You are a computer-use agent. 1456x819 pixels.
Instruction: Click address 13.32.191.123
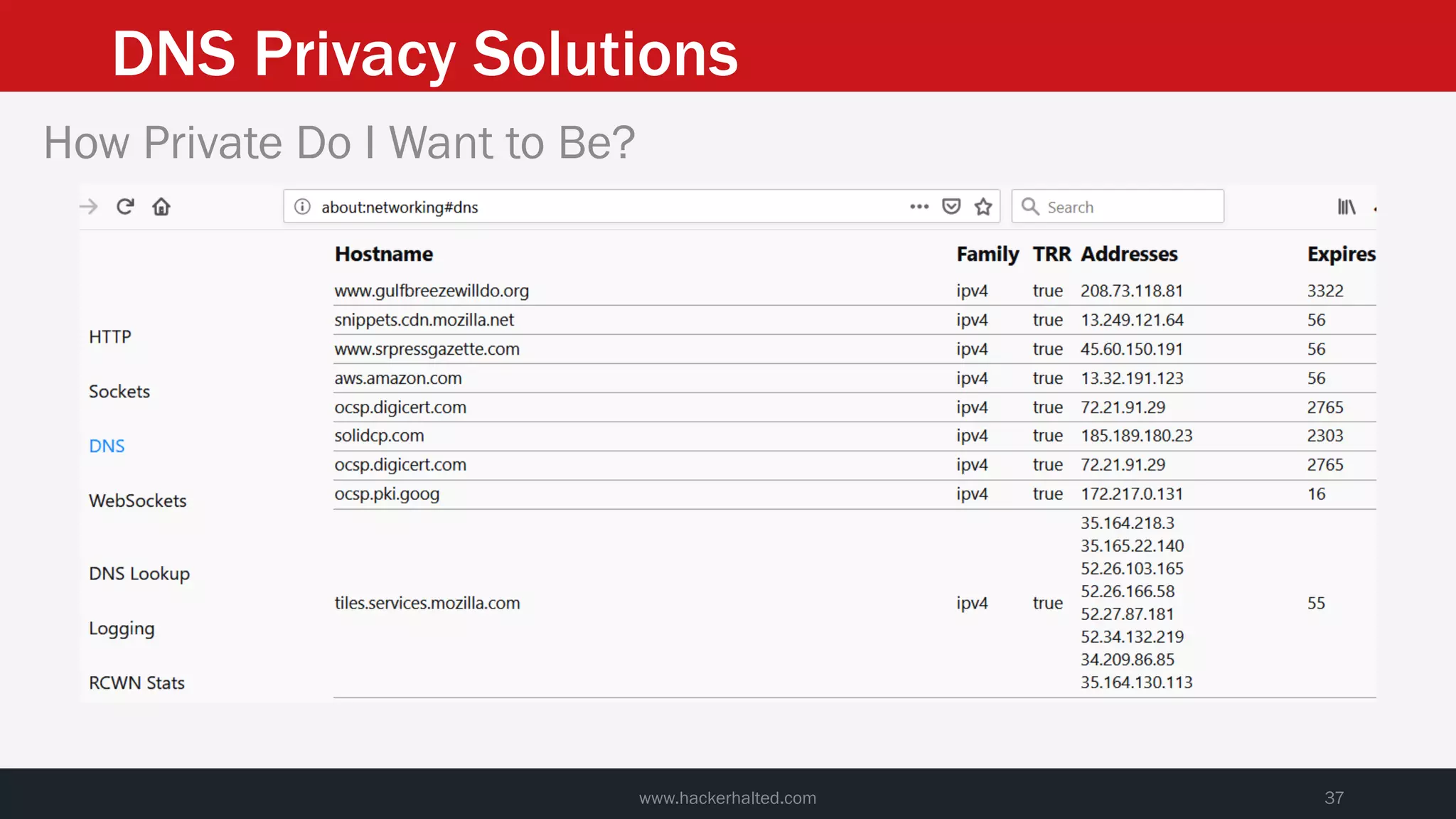[x=1132, y=378]
